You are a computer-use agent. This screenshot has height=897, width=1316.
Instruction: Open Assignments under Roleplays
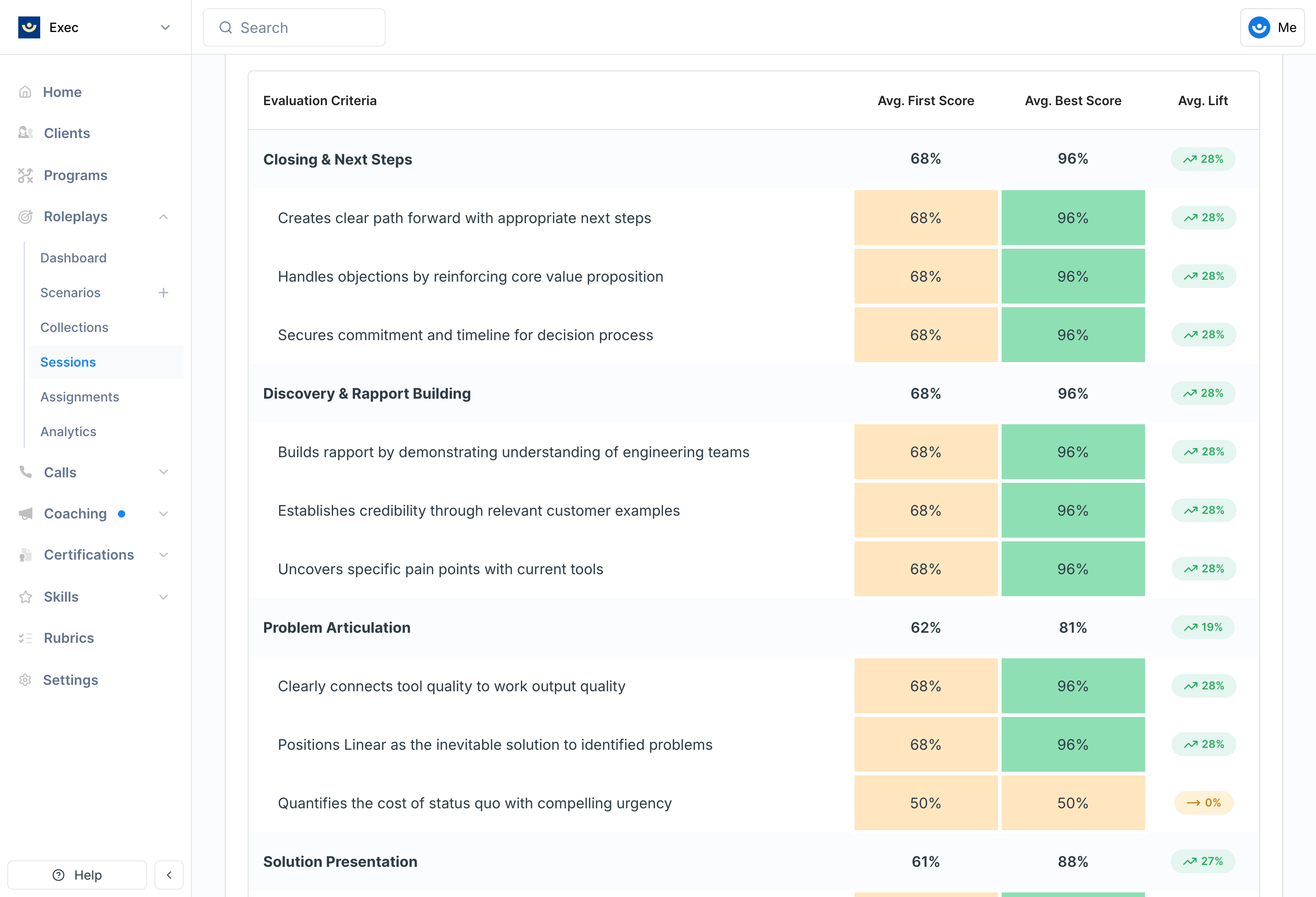click(x=80, y=397)
